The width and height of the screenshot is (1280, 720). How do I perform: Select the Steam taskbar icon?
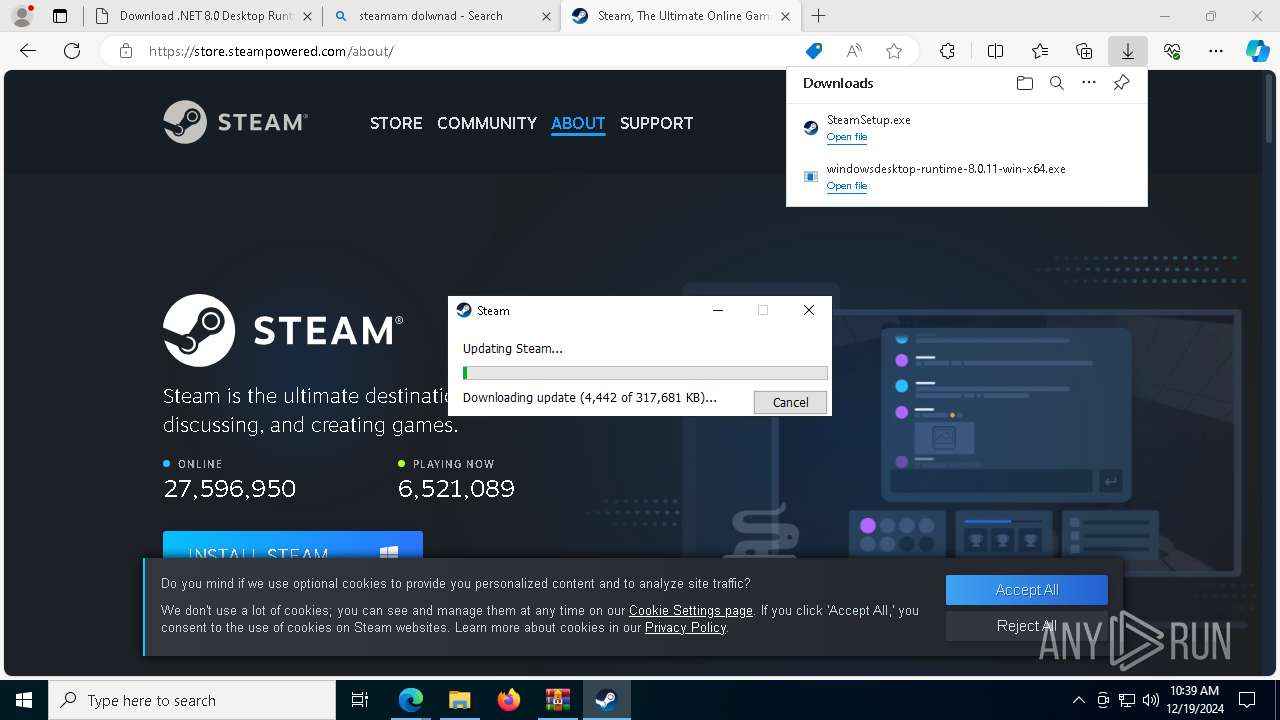[606, 700]
